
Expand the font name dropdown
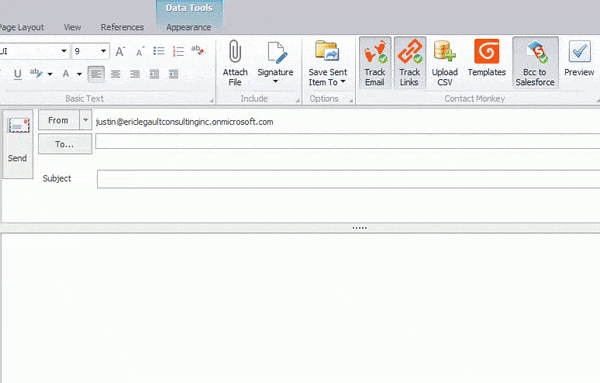tap(64, 51)
